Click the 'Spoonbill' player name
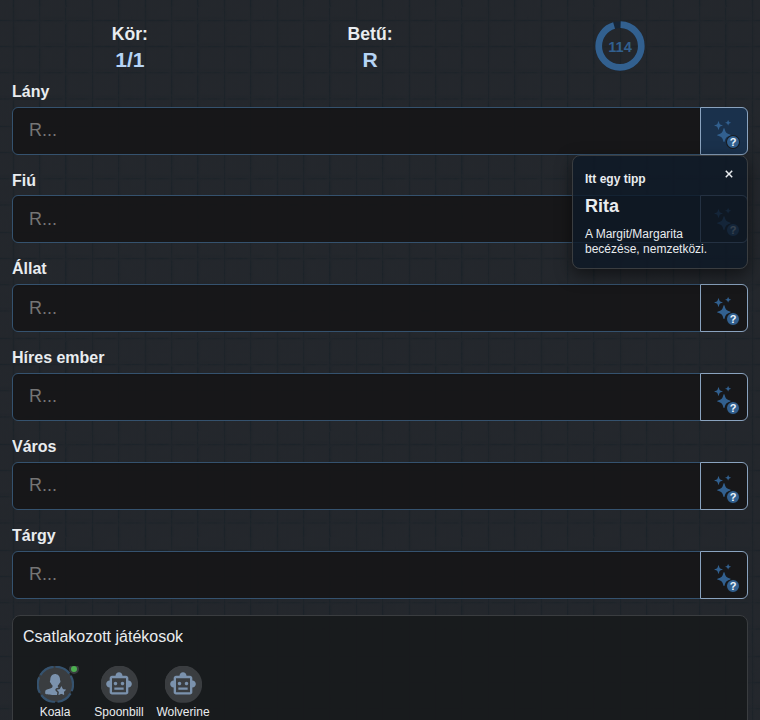 click(x=119, y=712)
